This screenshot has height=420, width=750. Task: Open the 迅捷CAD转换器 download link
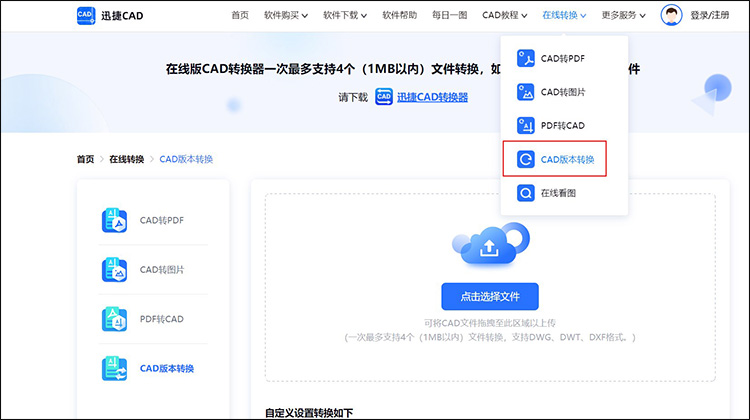[x=432, y=97]
